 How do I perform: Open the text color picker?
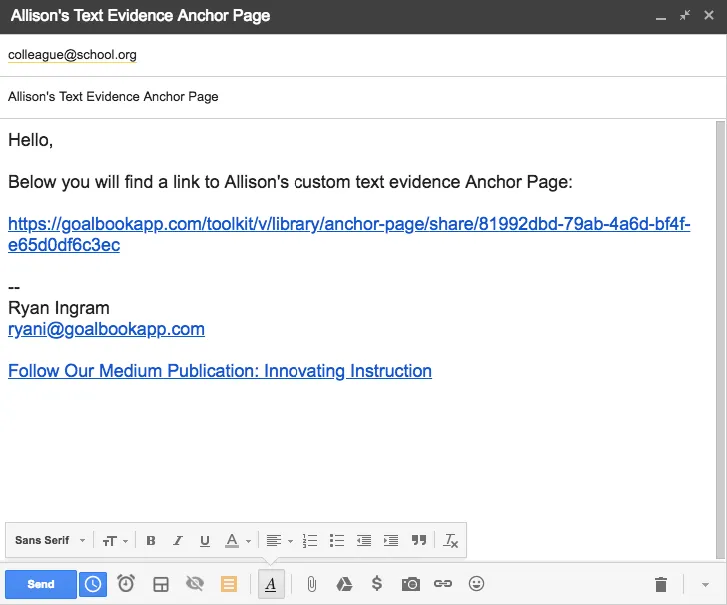pyautogui.click(x=237, y=541)
